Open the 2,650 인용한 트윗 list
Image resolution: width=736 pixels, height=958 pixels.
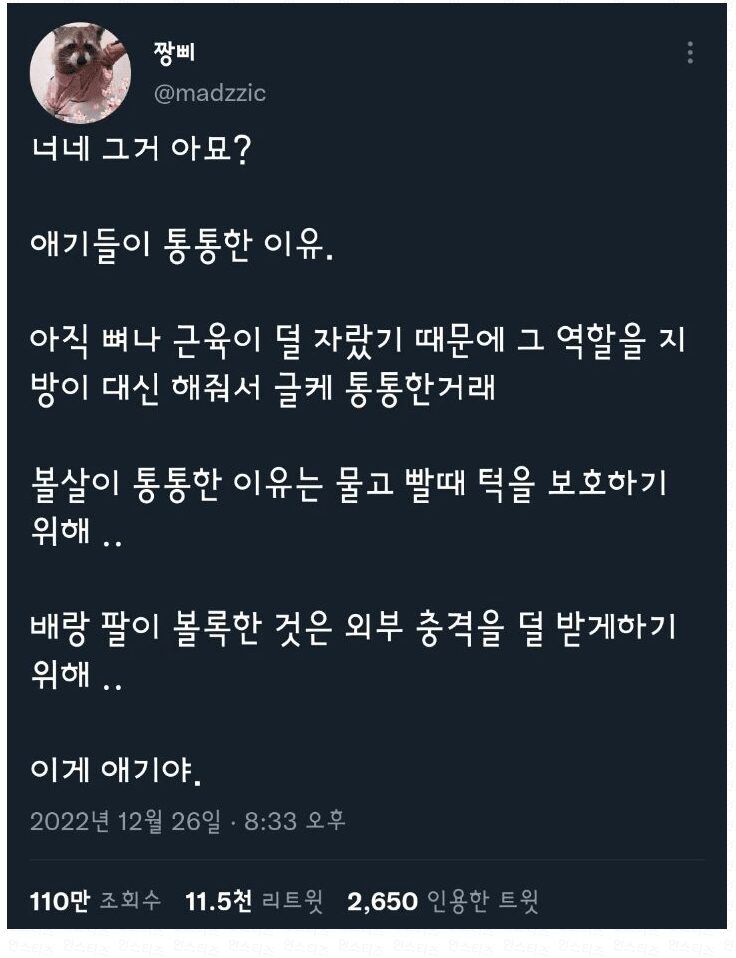click(x=443, y=901)
